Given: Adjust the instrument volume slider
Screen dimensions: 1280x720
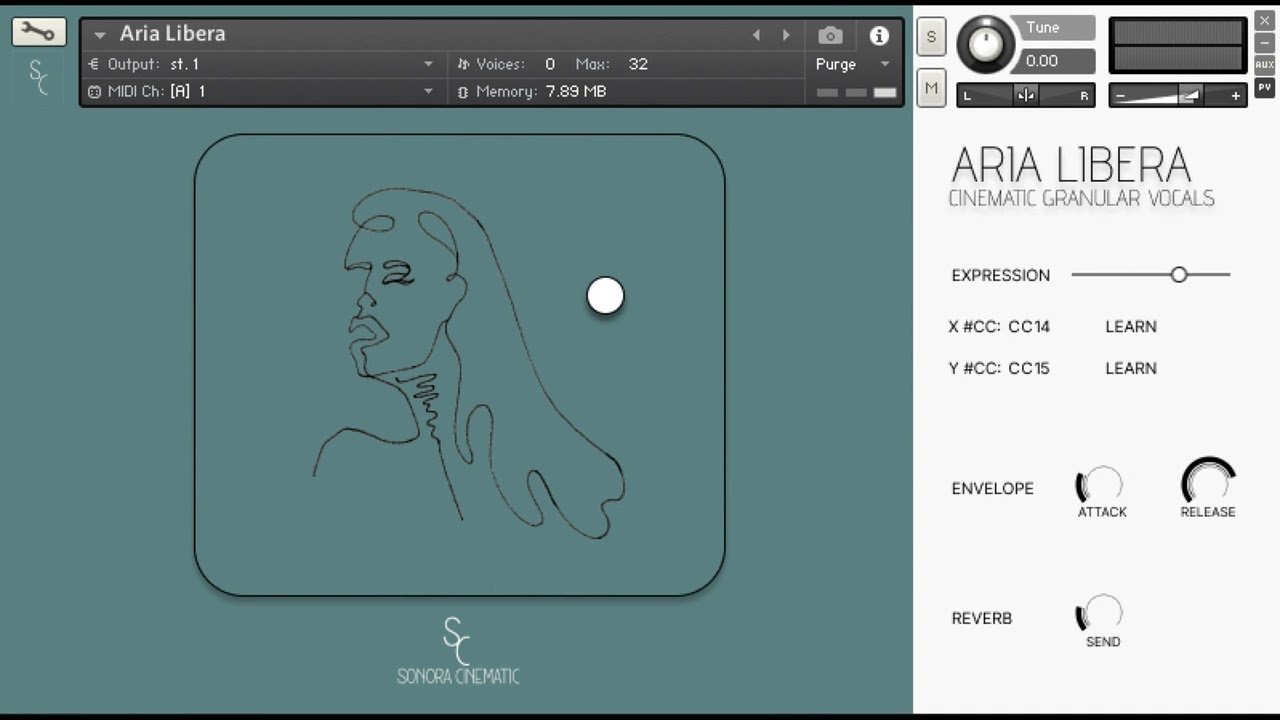Looking at the screenshot, I should [1178, 95].
